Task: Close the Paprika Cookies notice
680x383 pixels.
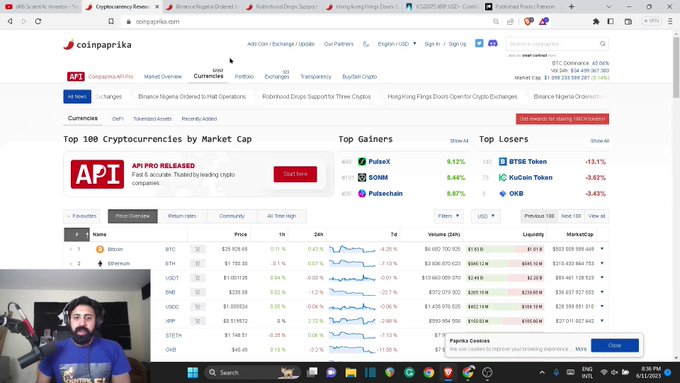Action: pyautogui.click(x=615, y=345)
